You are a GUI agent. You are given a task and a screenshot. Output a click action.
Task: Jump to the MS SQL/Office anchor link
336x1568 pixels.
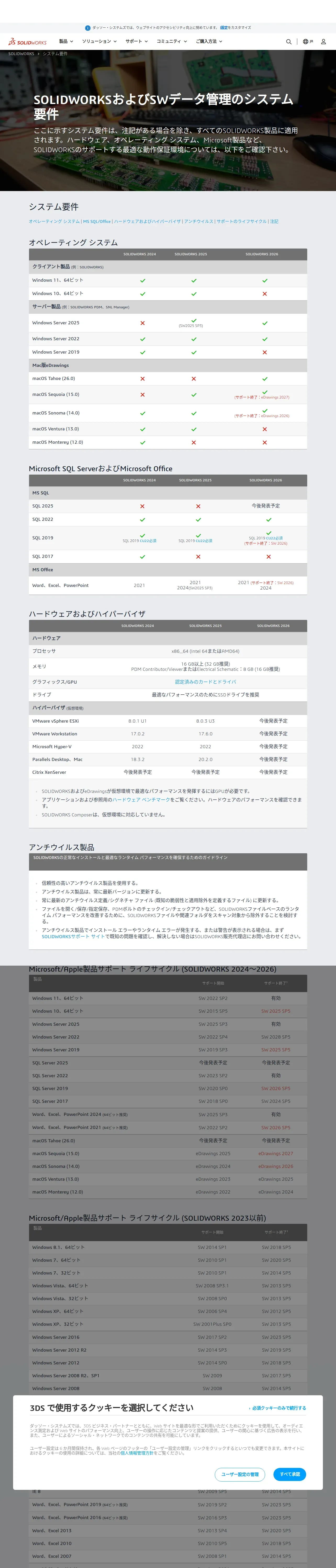97,222
